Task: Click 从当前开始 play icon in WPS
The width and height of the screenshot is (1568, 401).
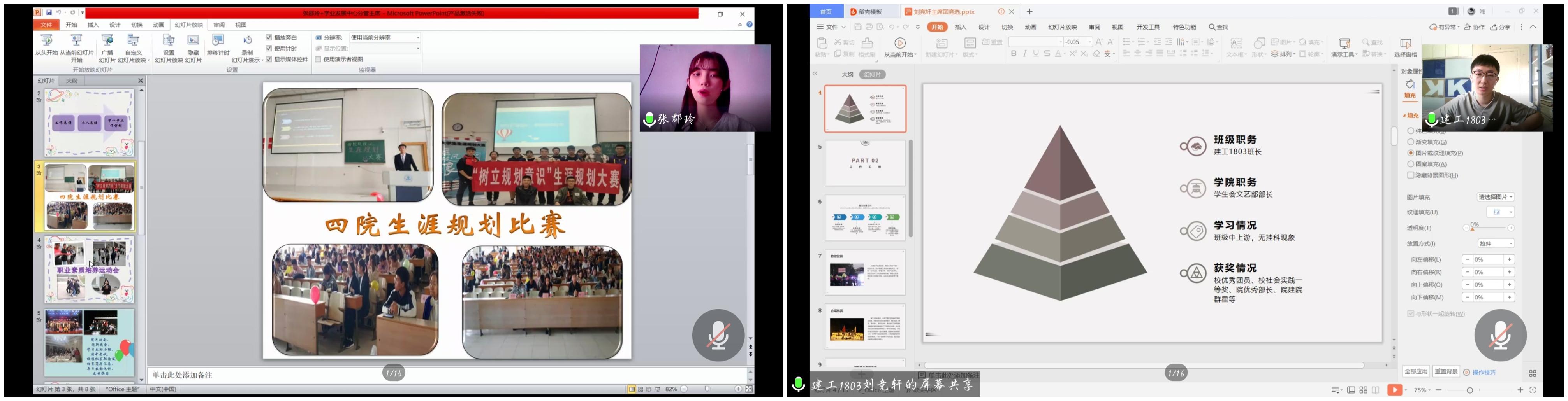Action: tap(900, 43)
